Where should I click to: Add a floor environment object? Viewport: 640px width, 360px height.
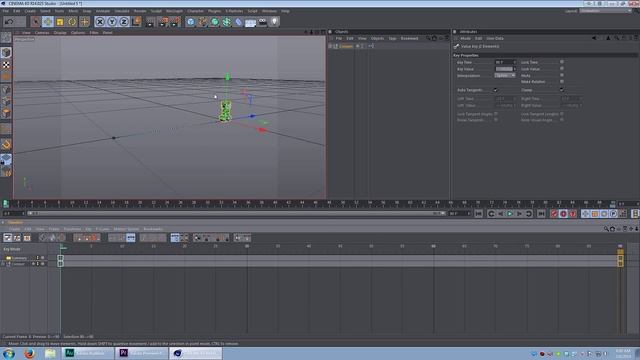click(x=250, y=22)
